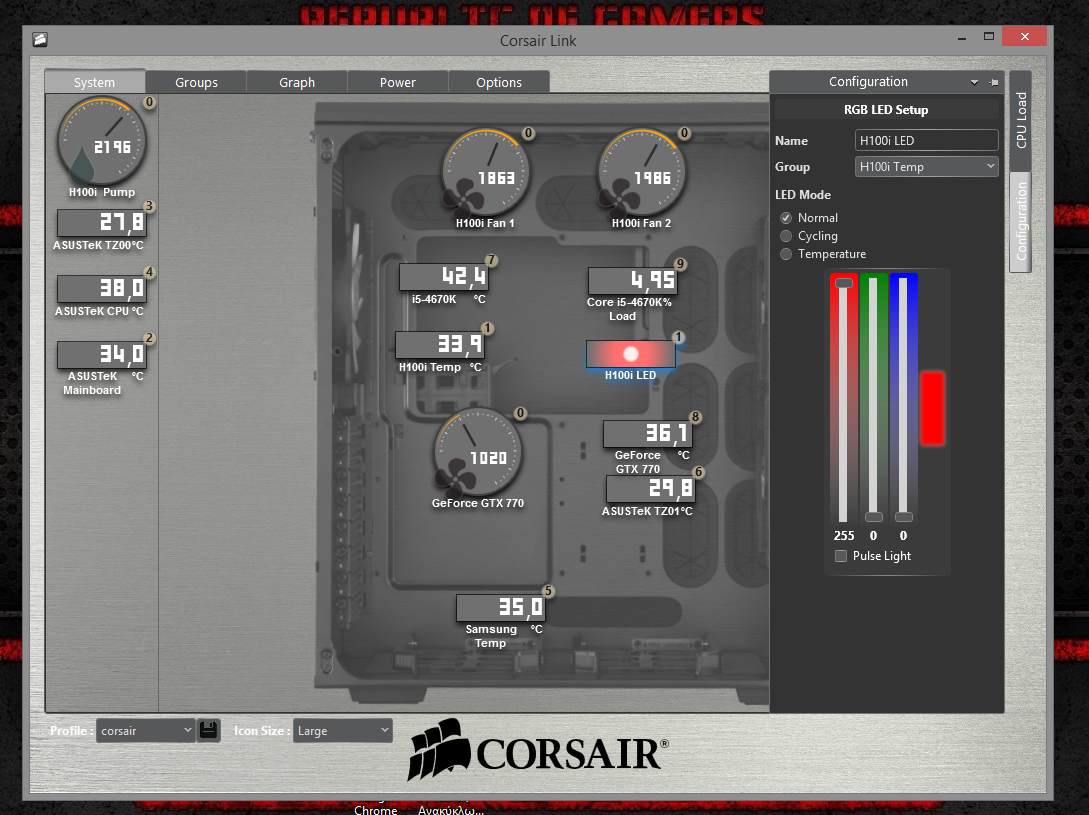Expand the Configuration panel dropdown arrow

click(974, 82)
